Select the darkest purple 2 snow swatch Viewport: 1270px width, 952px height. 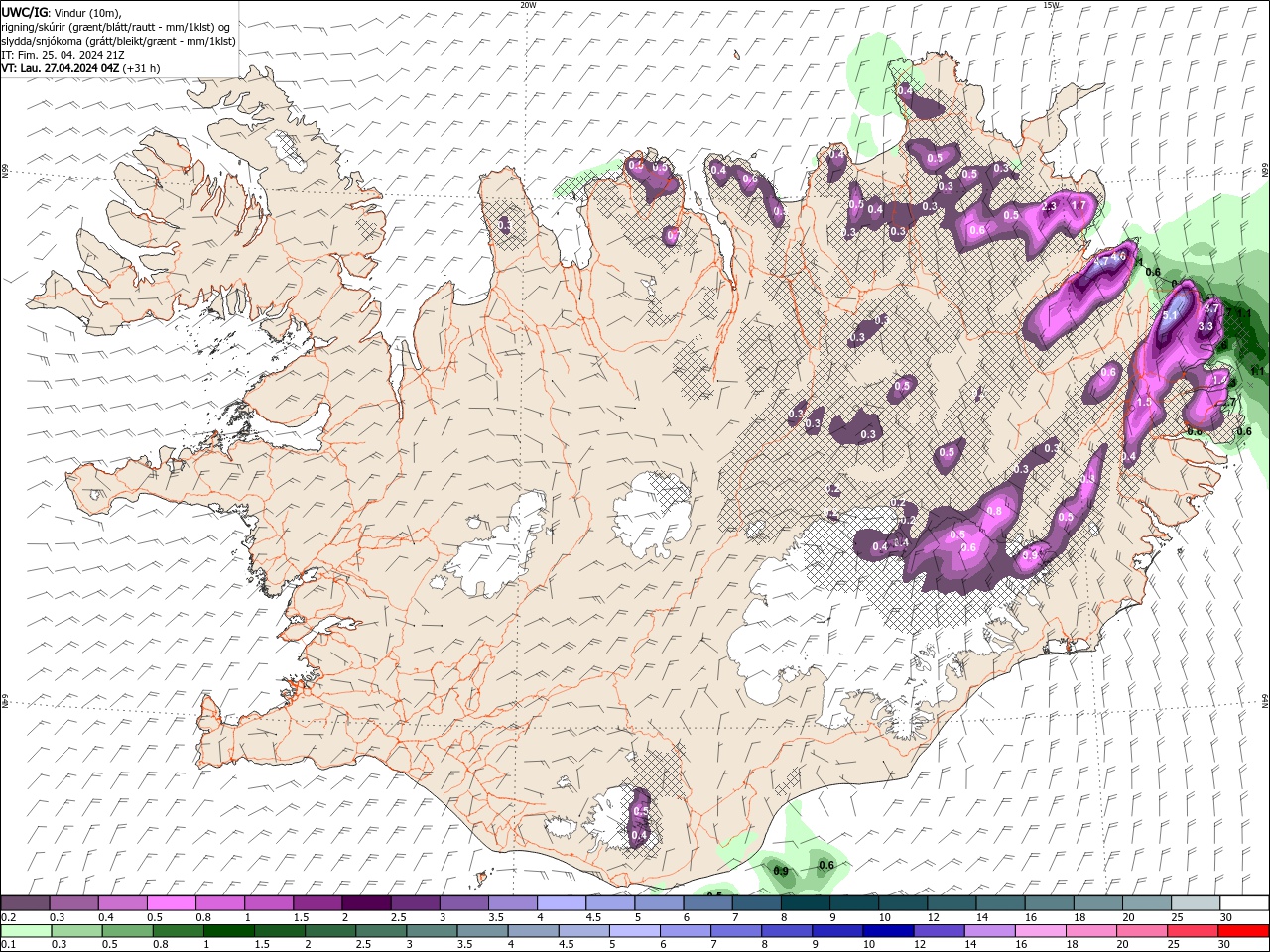pyautogui.click(x=366, y=903)
